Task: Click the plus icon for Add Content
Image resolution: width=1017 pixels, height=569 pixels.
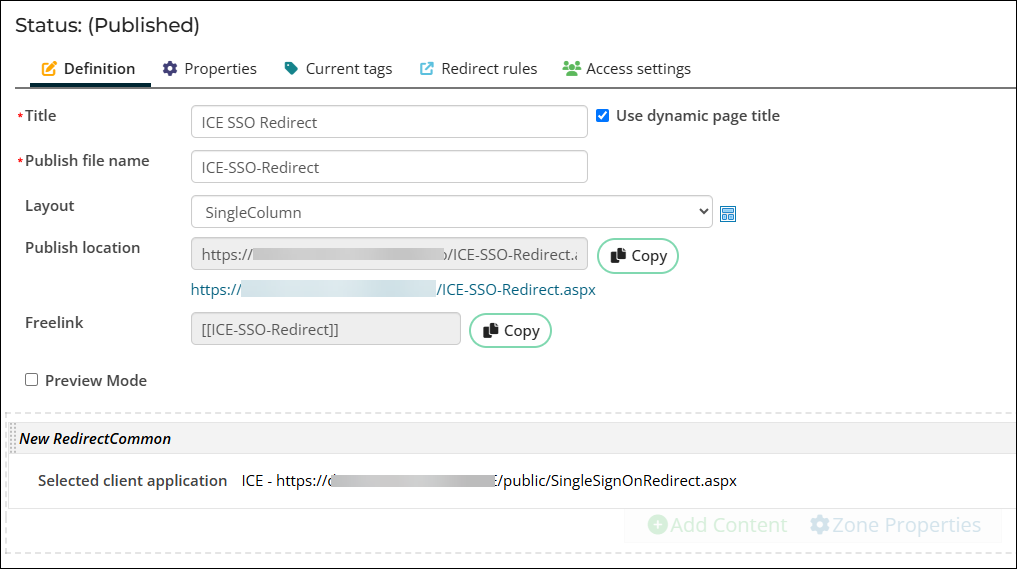Action: point(657,525)
